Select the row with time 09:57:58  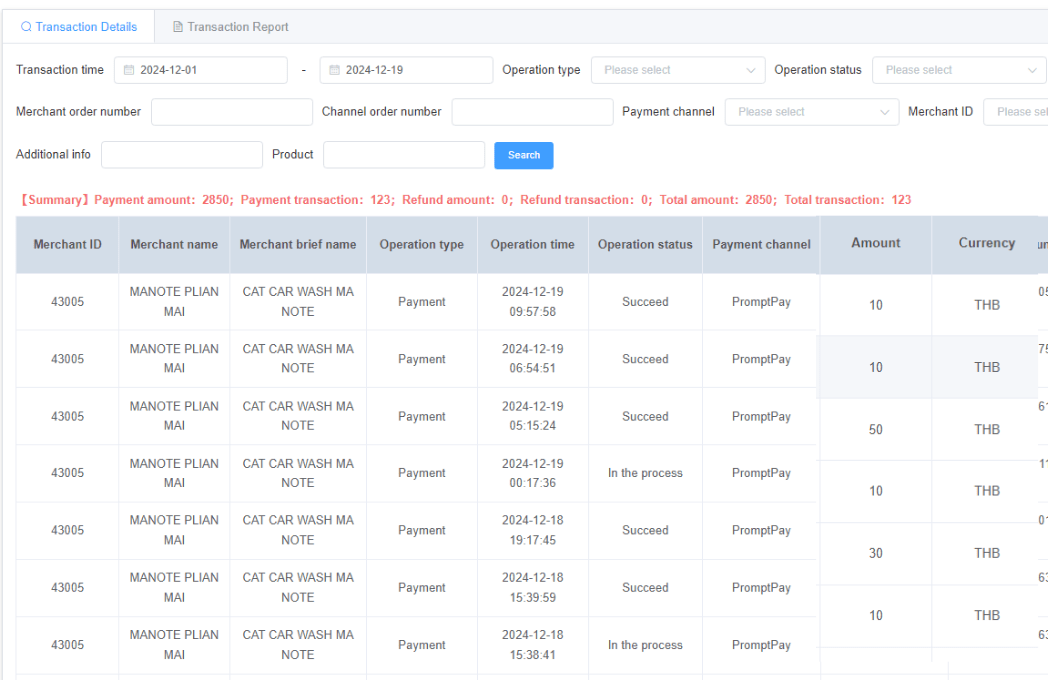[532, 302]
